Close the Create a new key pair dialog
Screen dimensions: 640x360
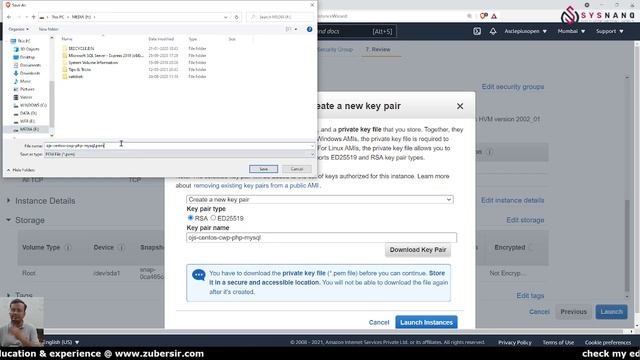click(x=460, y=106)
